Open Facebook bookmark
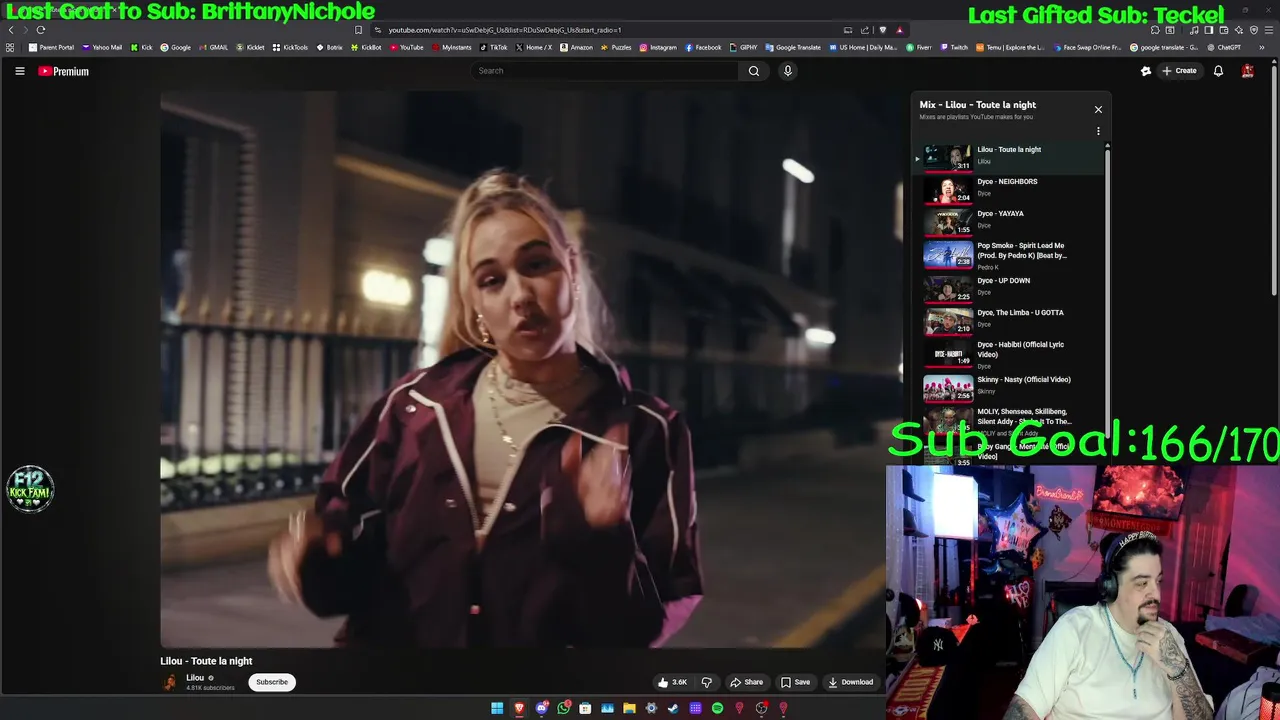Image resolution: width=1280 pixels, height=720 pixels. click(703, 47)
